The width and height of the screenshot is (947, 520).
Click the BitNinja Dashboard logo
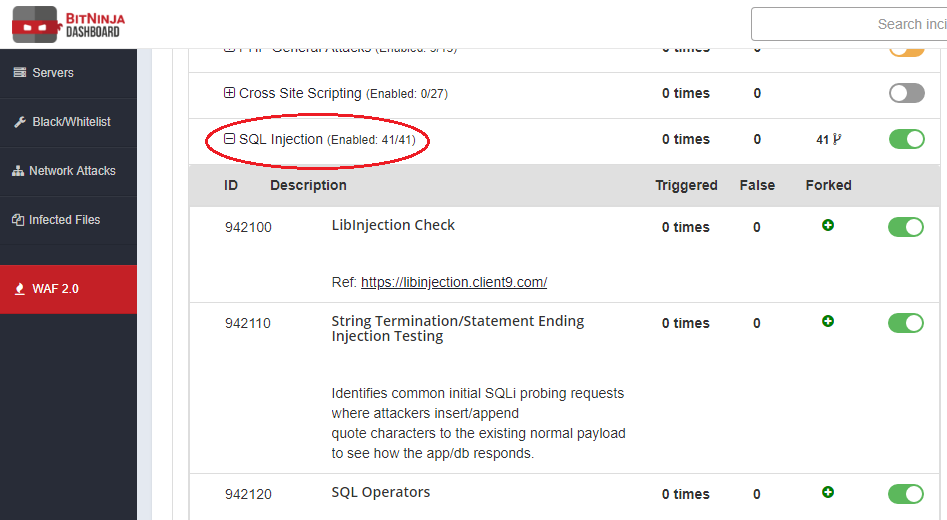click(68, 24)
